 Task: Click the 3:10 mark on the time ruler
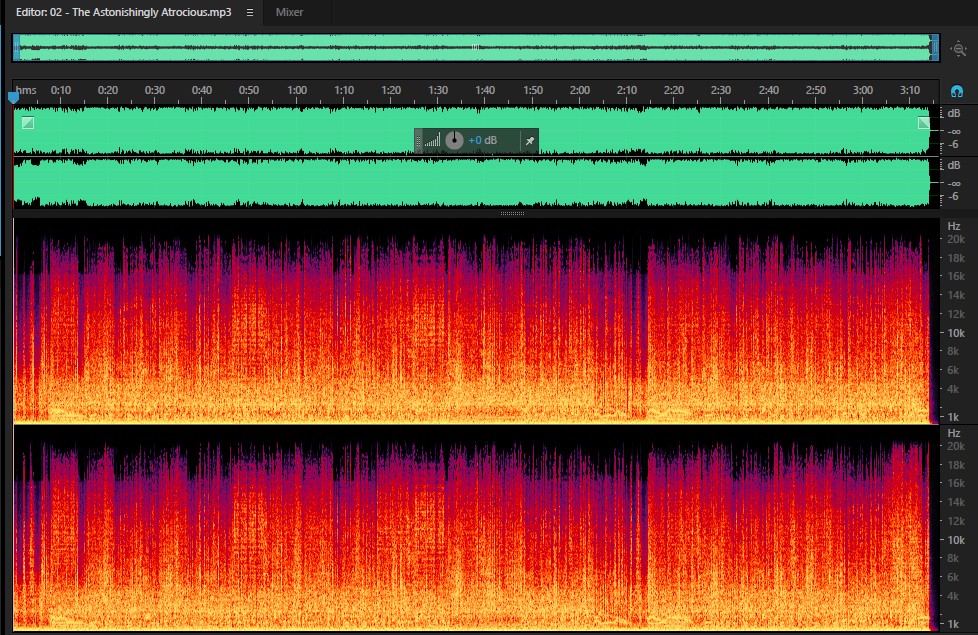(909, 90)
